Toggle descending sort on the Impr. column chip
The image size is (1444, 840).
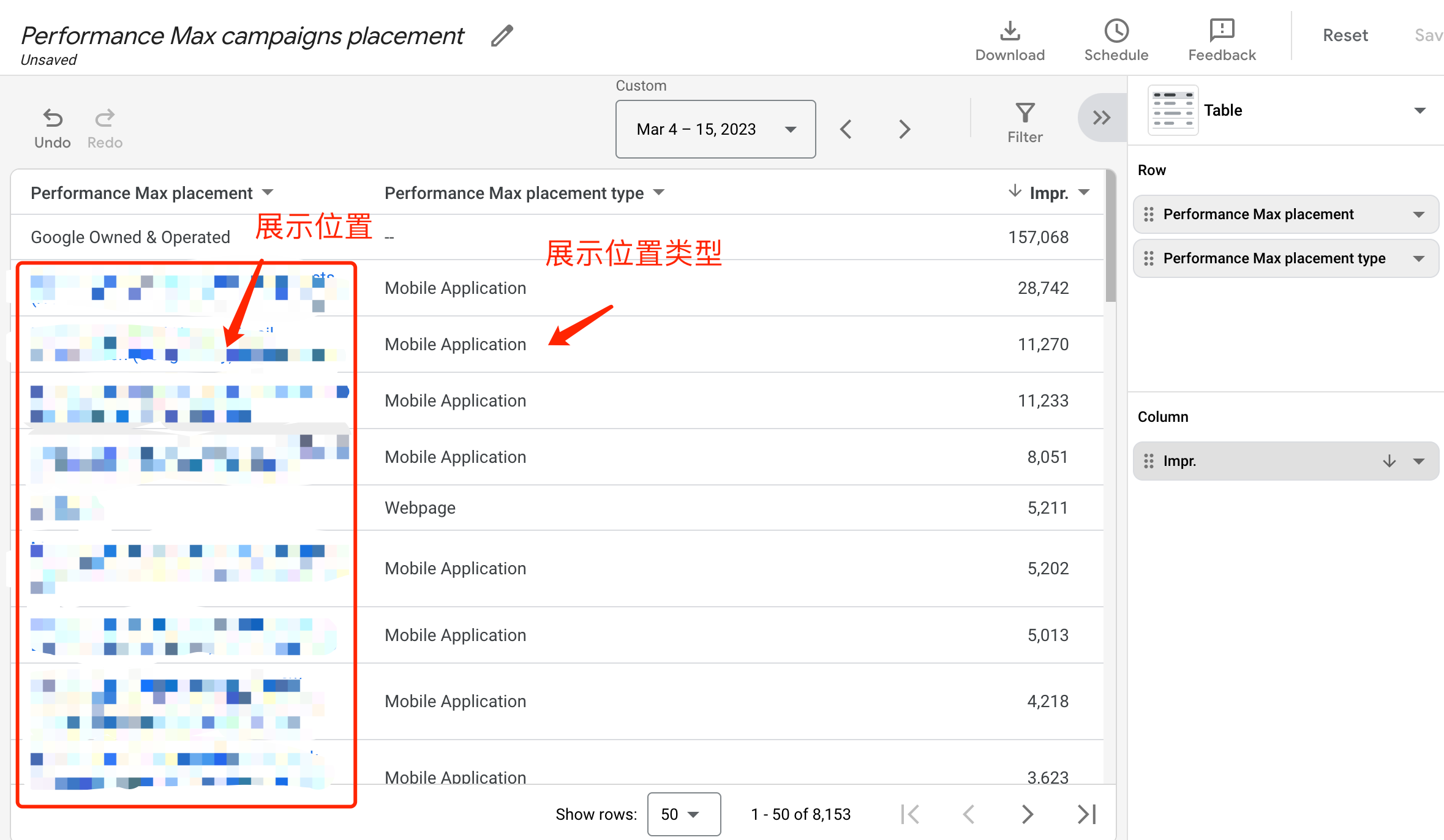1389,461
